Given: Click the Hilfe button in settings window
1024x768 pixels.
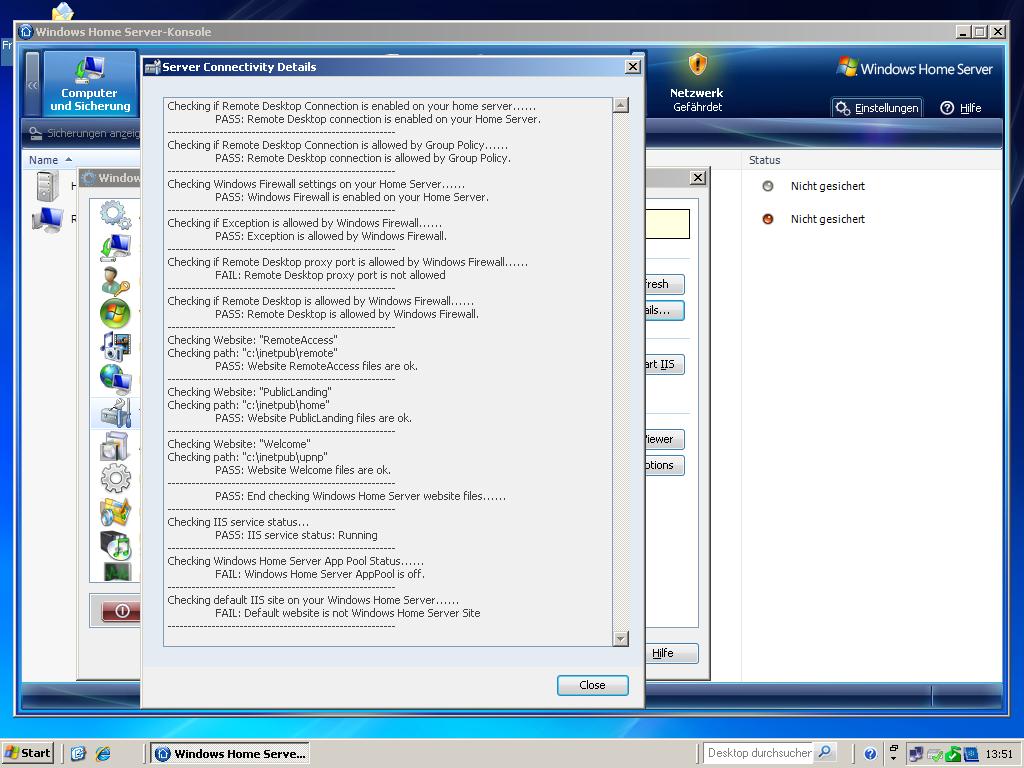Looking at the screenshot, I should click(x=672, y=653).
